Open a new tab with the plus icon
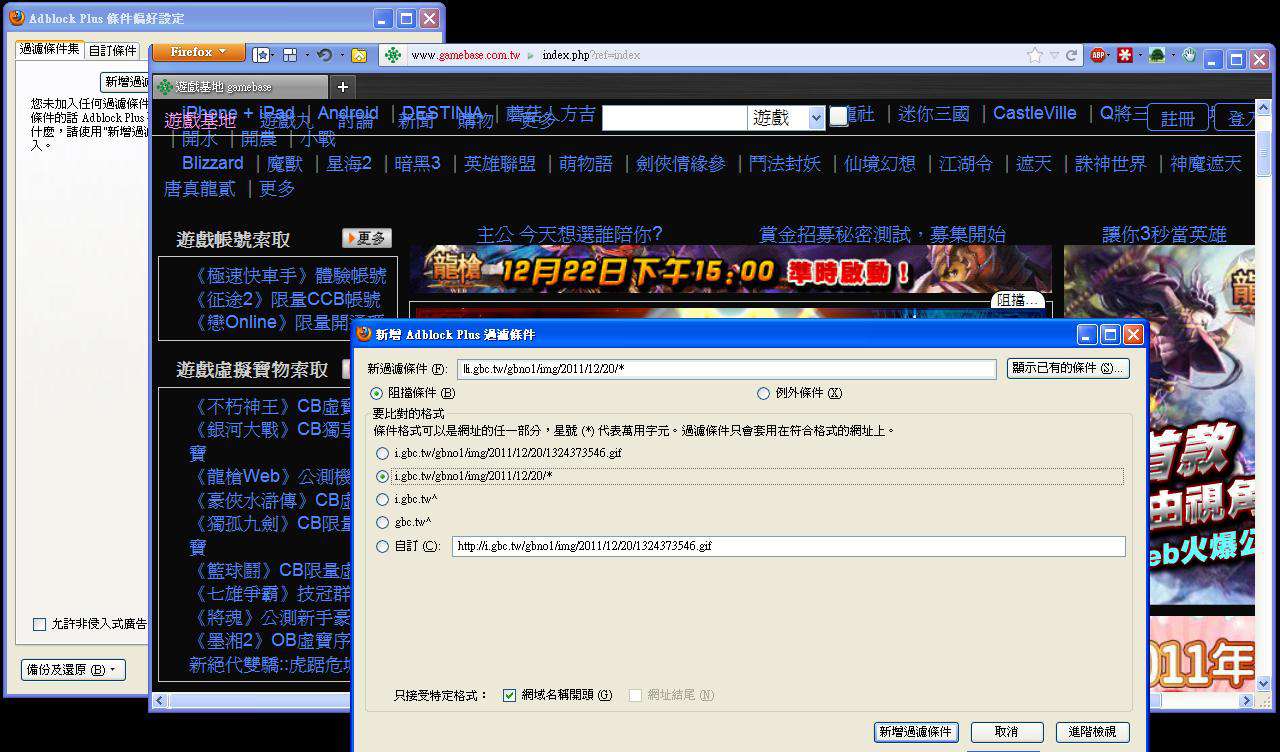This screenshot has height=752, width=1280. pyautogui.click(x=342, y=87)
